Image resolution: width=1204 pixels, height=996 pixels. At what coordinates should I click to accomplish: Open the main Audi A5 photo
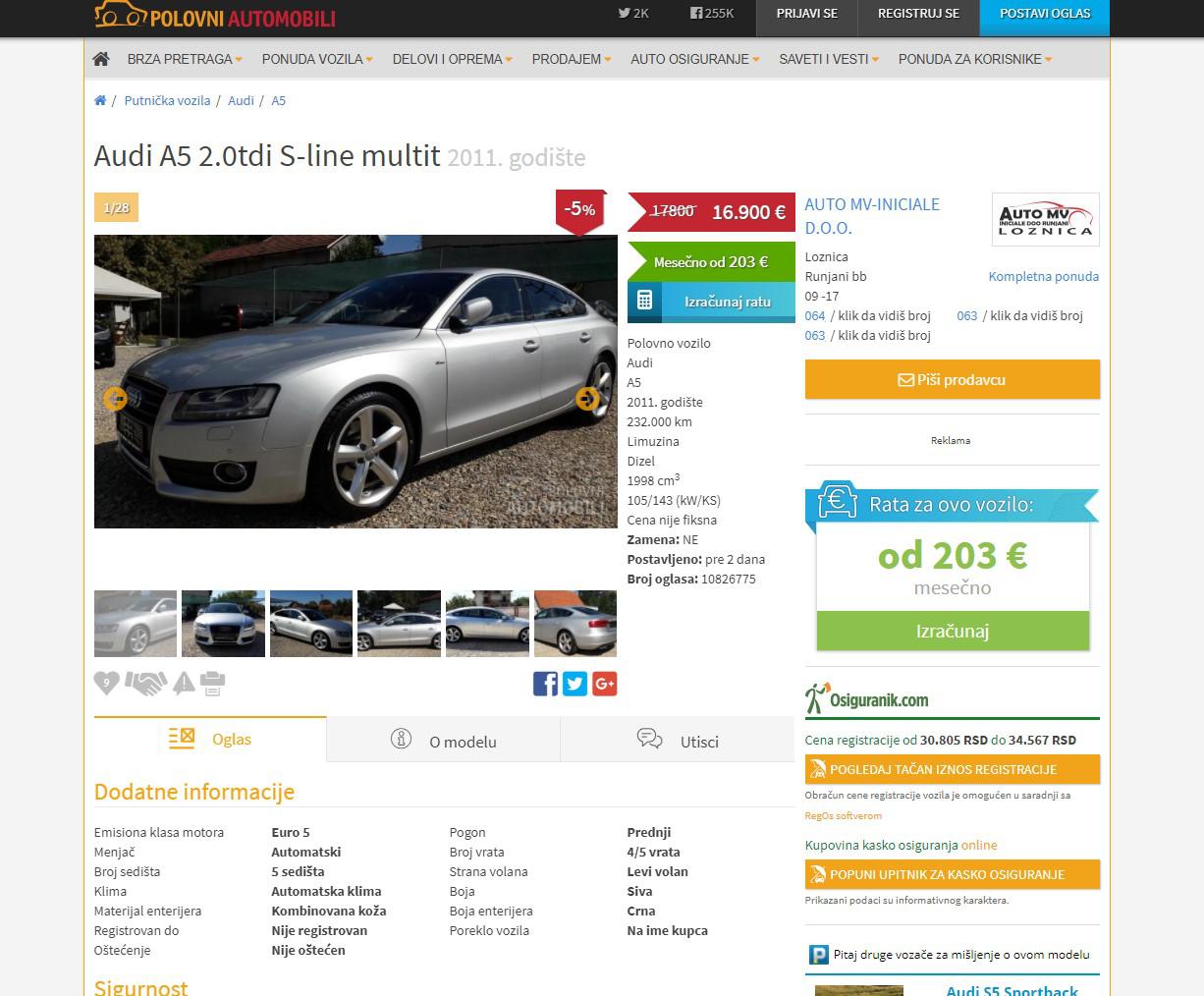(356, 381)
